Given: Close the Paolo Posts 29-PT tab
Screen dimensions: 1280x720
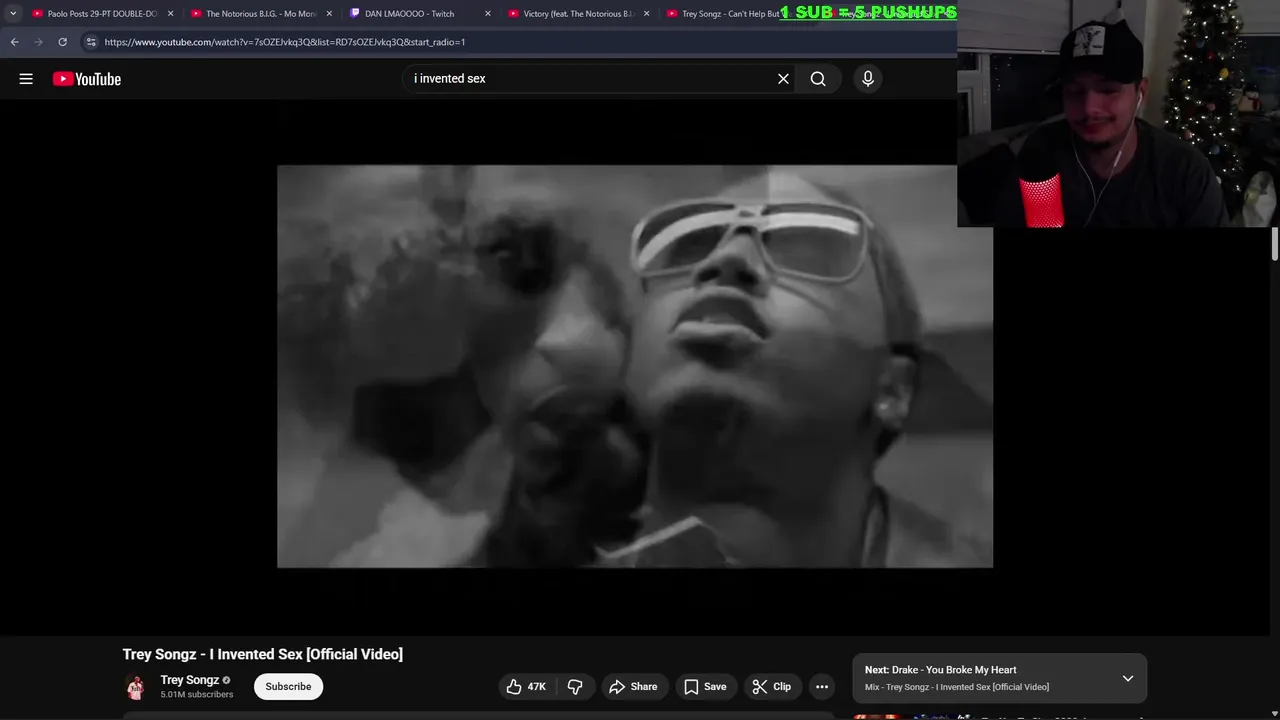Looking at the screenshot, I should point(171,14).
